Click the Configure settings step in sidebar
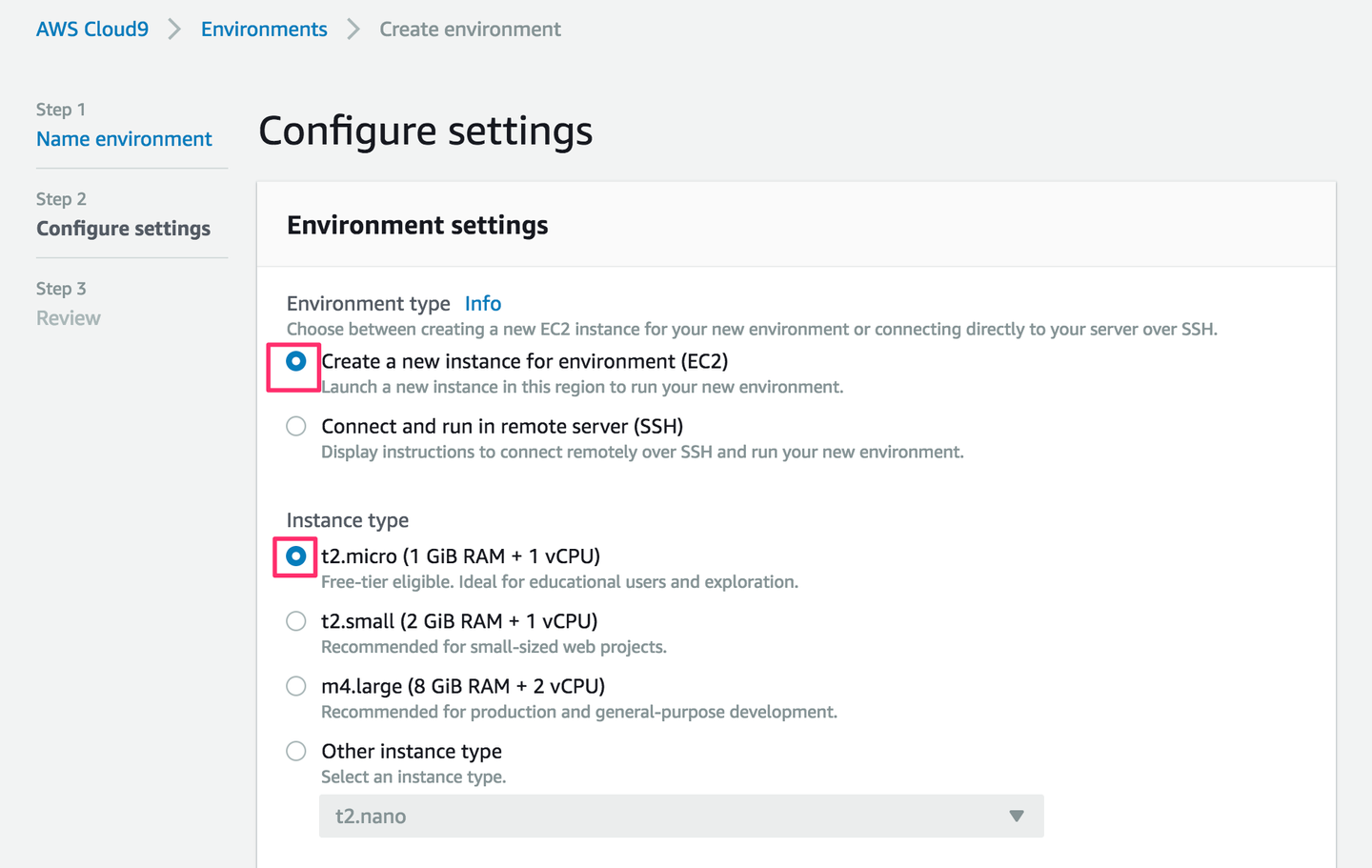This screenshot has width=1372, height=868. [123, 229]
